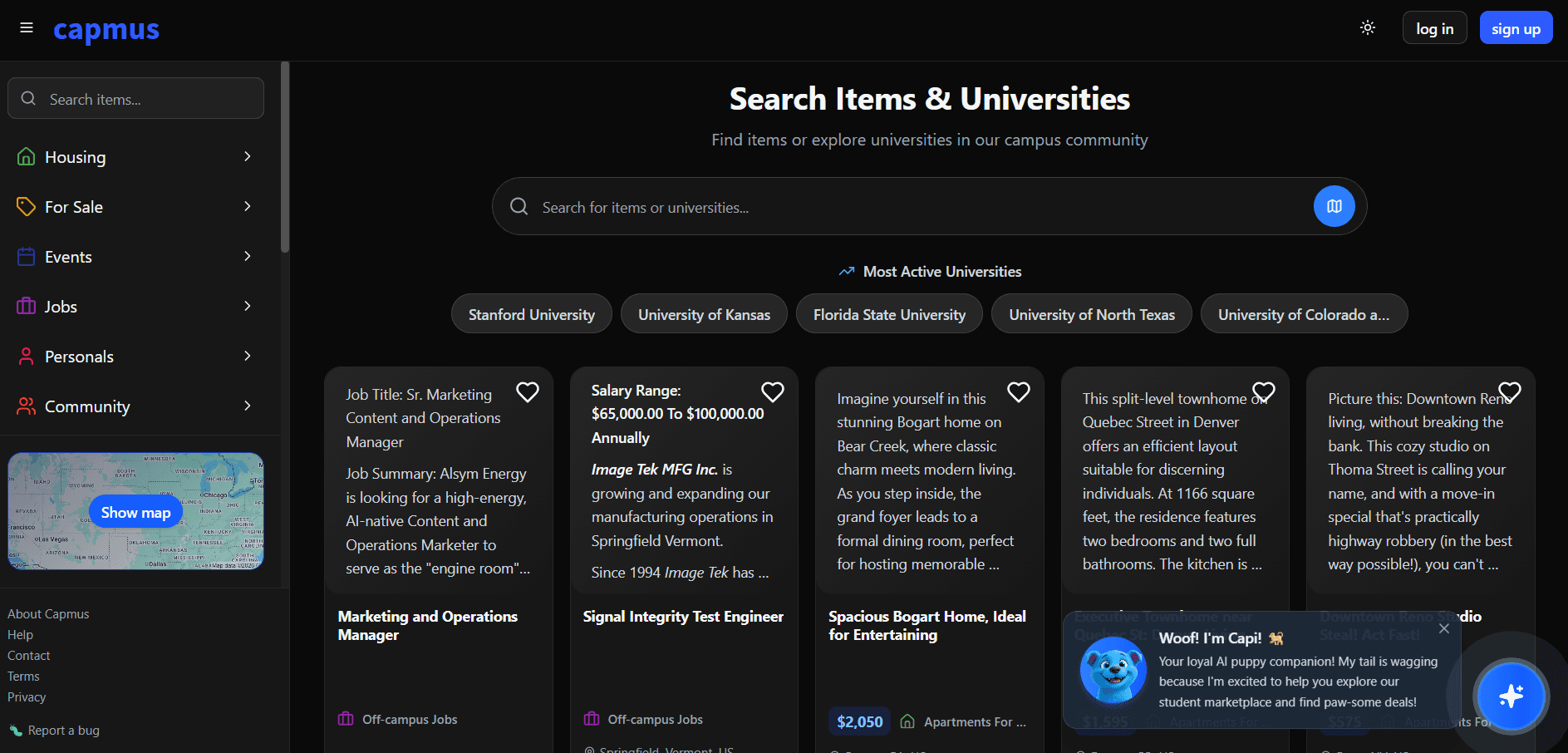Click the main search magnifier icon
This screenshot has width=1568, height=753.
[519, 206]
